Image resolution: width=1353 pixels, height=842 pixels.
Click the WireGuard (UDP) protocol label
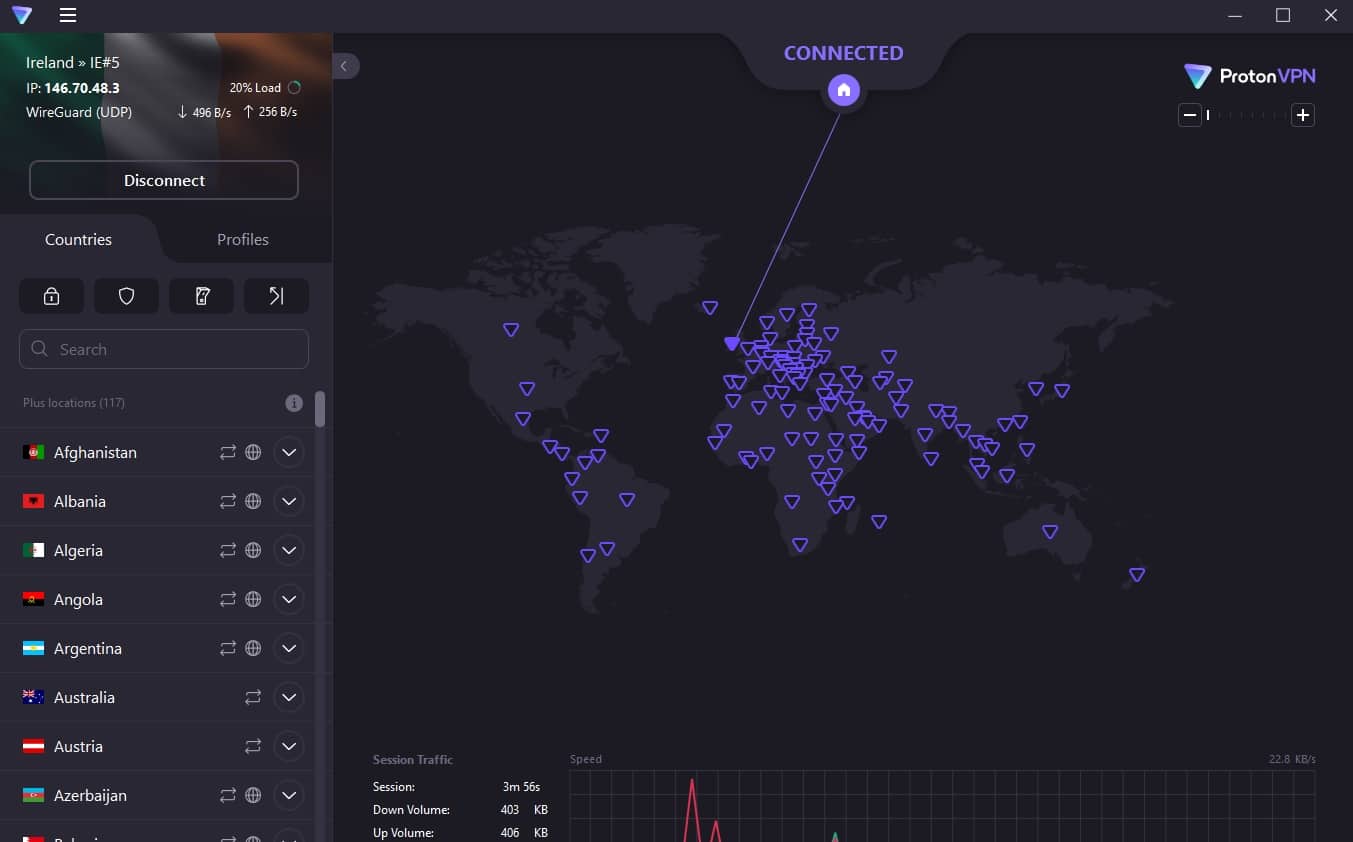79,112
